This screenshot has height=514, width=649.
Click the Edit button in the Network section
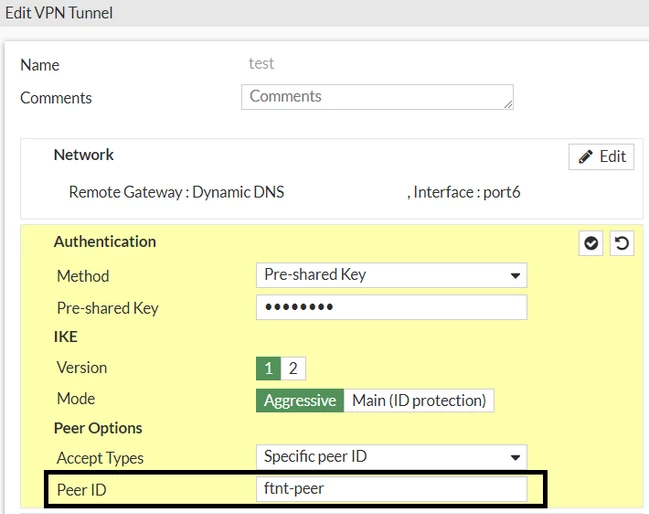coord(601,157)
